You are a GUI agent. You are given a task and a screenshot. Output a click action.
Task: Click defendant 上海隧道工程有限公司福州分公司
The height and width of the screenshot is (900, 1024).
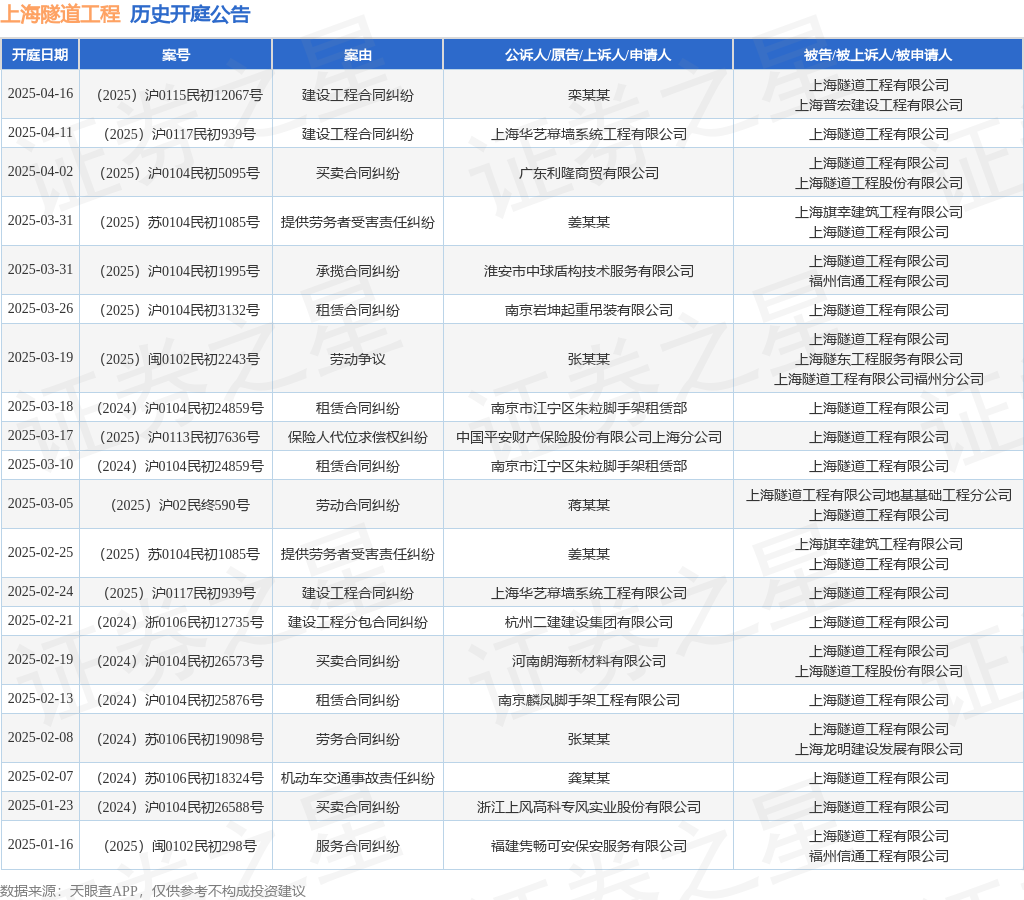(x=878, y=379)
